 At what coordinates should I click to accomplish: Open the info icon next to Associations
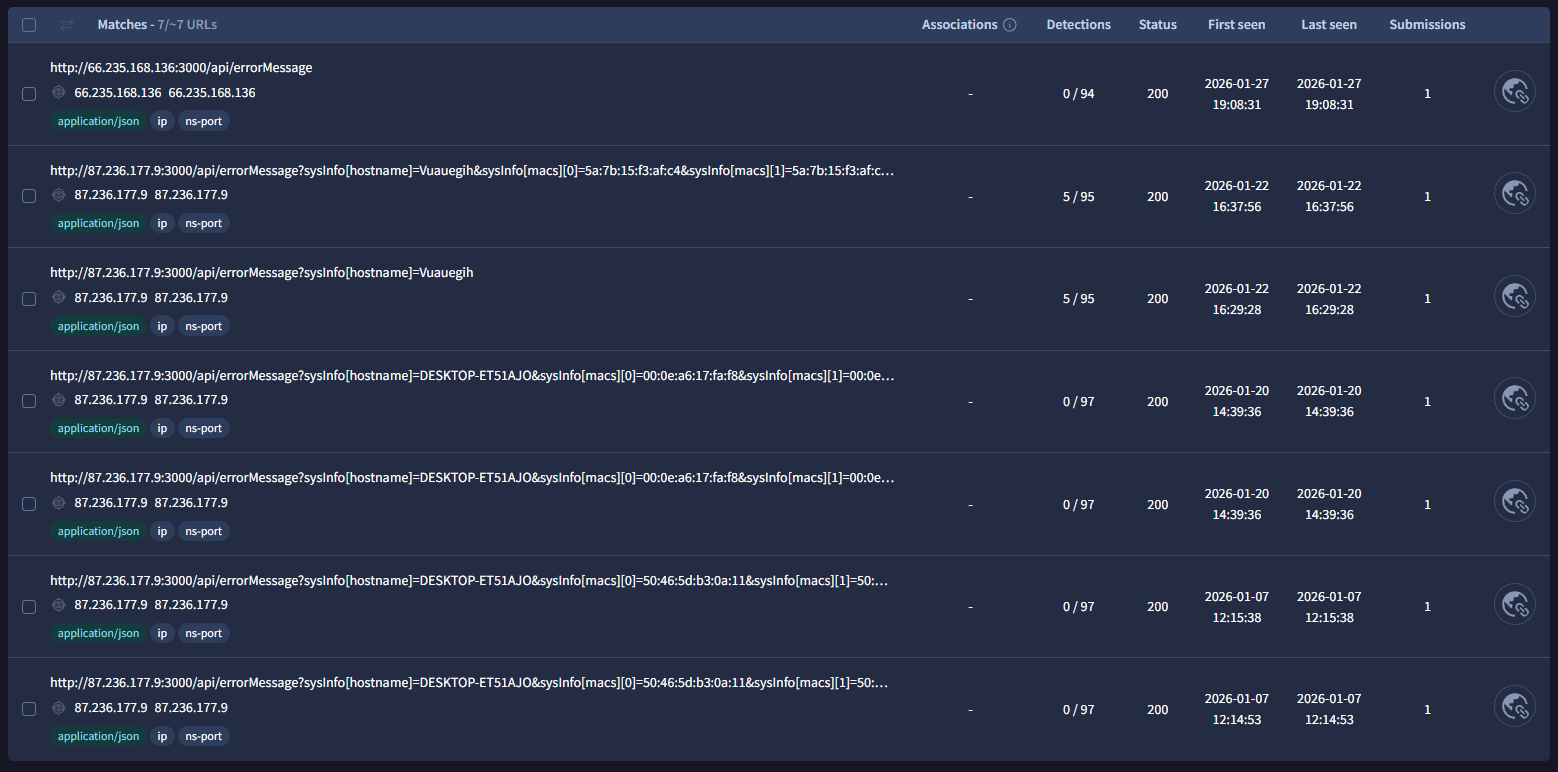tap(1010, 24)
